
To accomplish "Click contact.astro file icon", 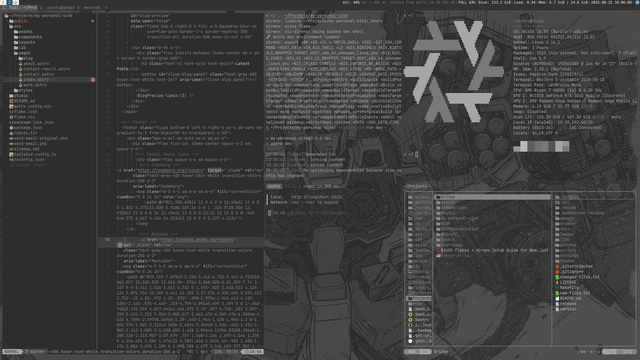I will point(20,74).
